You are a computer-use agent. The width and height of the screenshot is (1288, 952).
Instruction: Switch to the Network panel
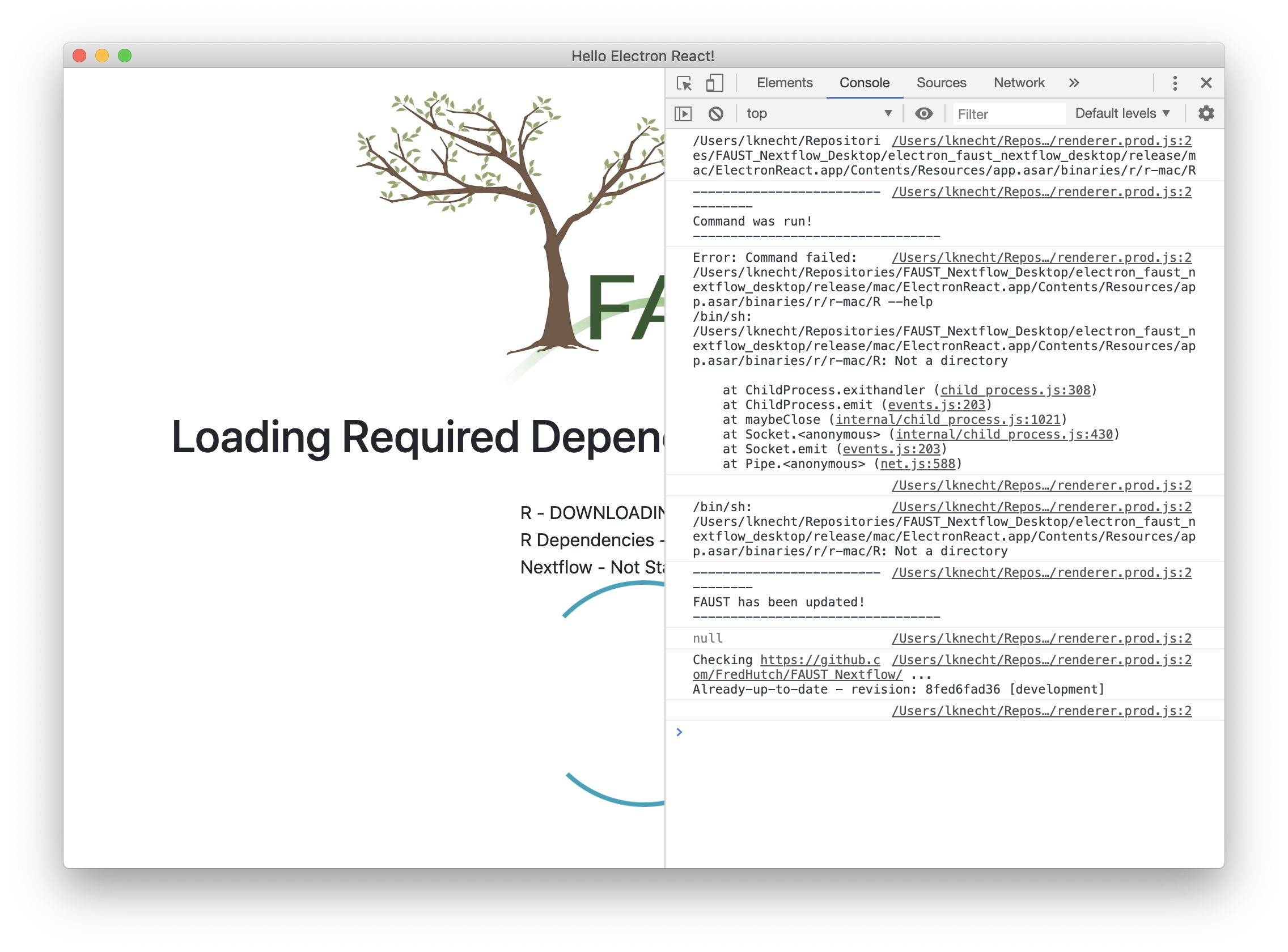coord(1018,83)
